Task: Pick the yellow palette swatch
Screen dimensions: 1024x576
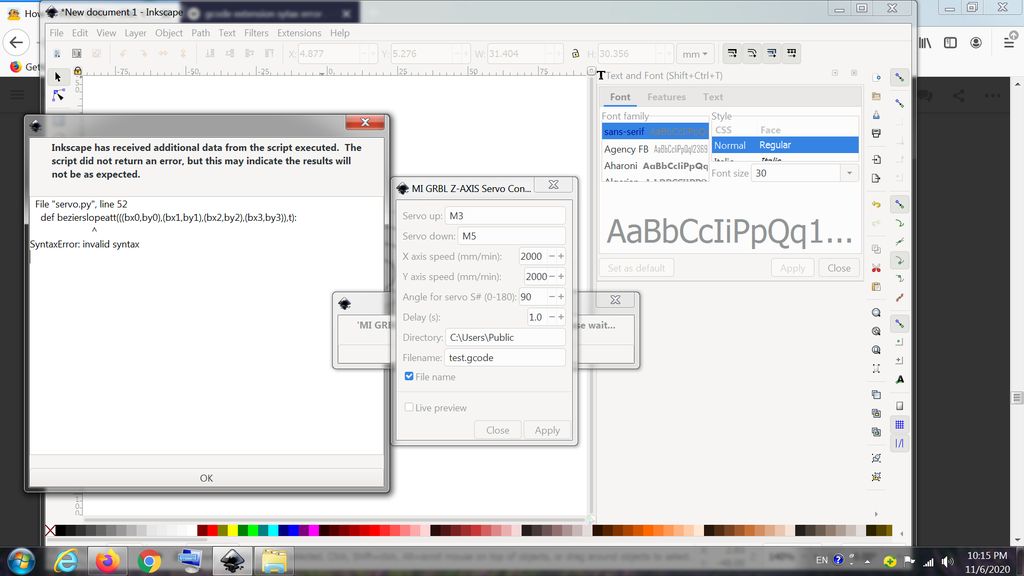Action: [232, 530]
